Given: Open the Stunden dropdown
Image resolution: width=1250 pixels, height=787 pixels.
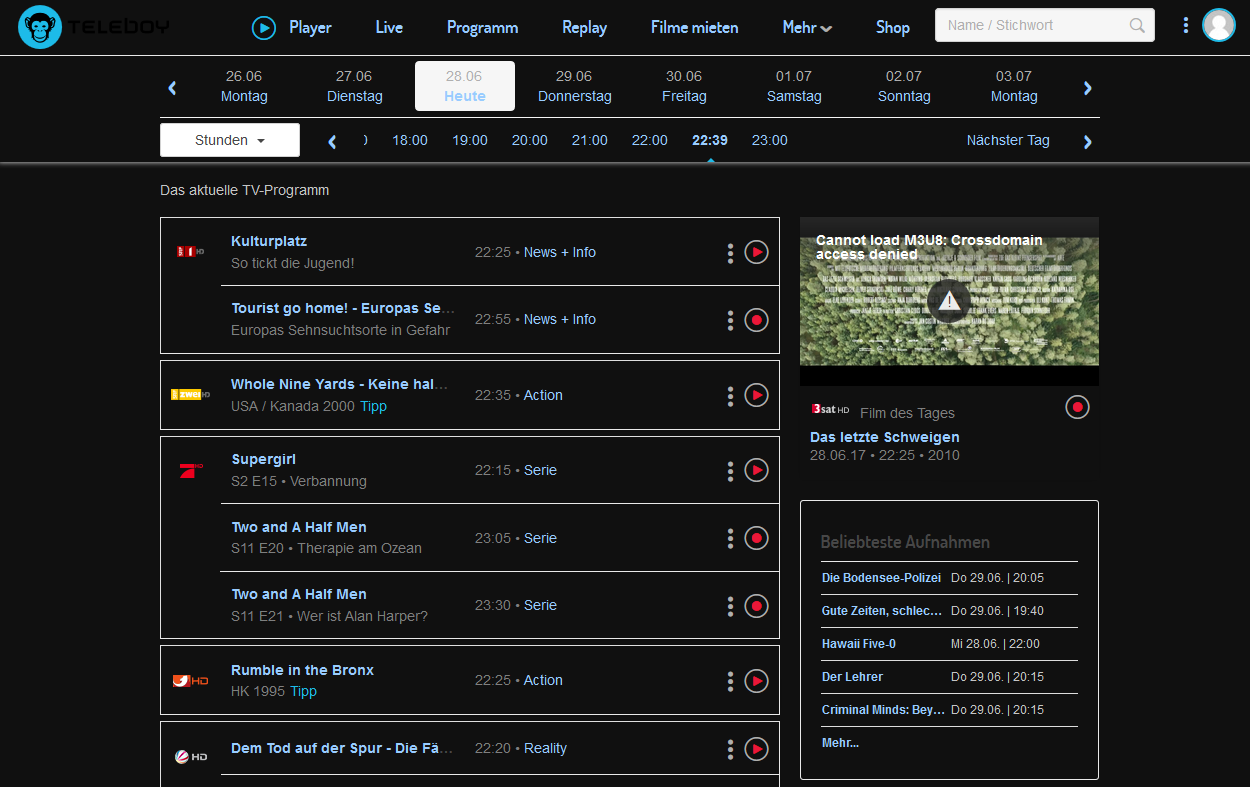Looking at the screenshot, I should [x=230, y=140].
